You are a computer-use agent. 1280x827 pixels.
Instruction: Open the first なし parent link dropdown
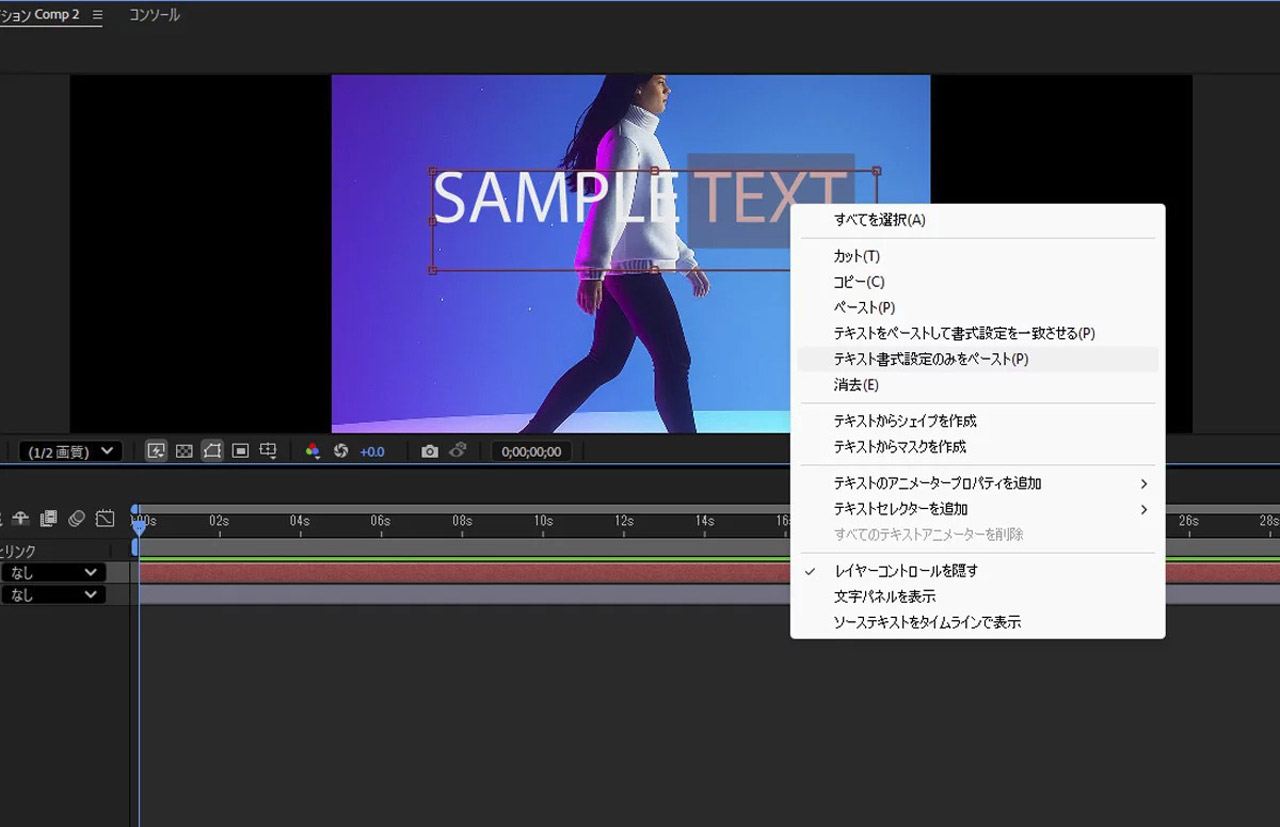coord(54,572)
